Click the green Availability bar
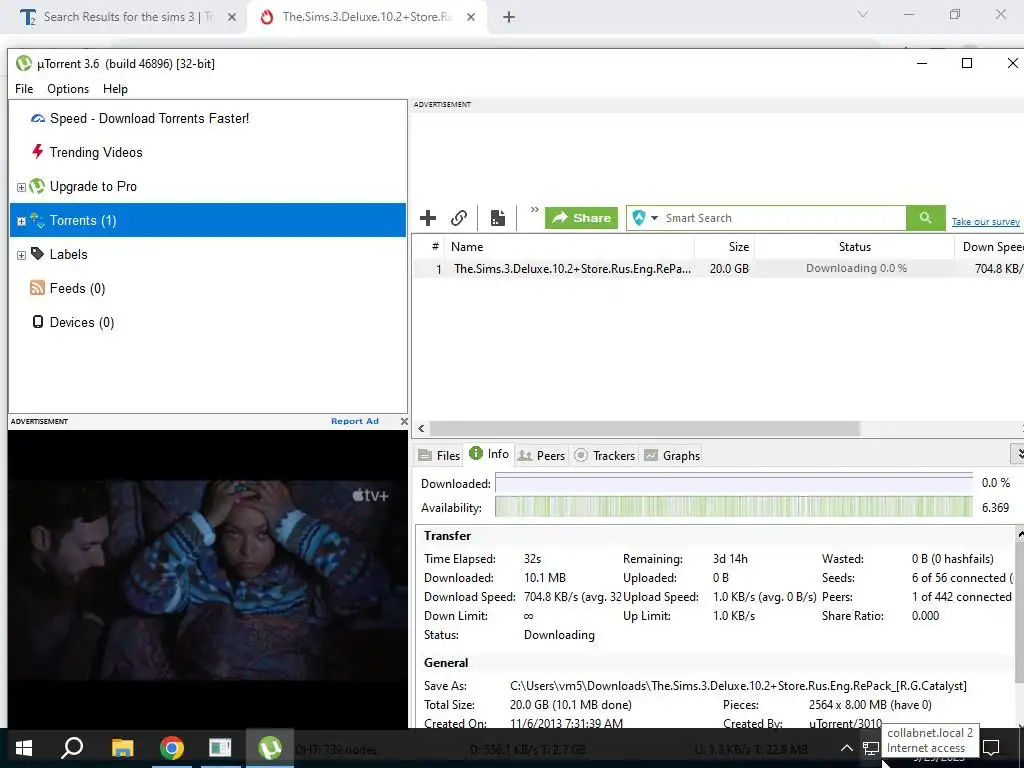 pyautogui.click(x=733, y=507)
